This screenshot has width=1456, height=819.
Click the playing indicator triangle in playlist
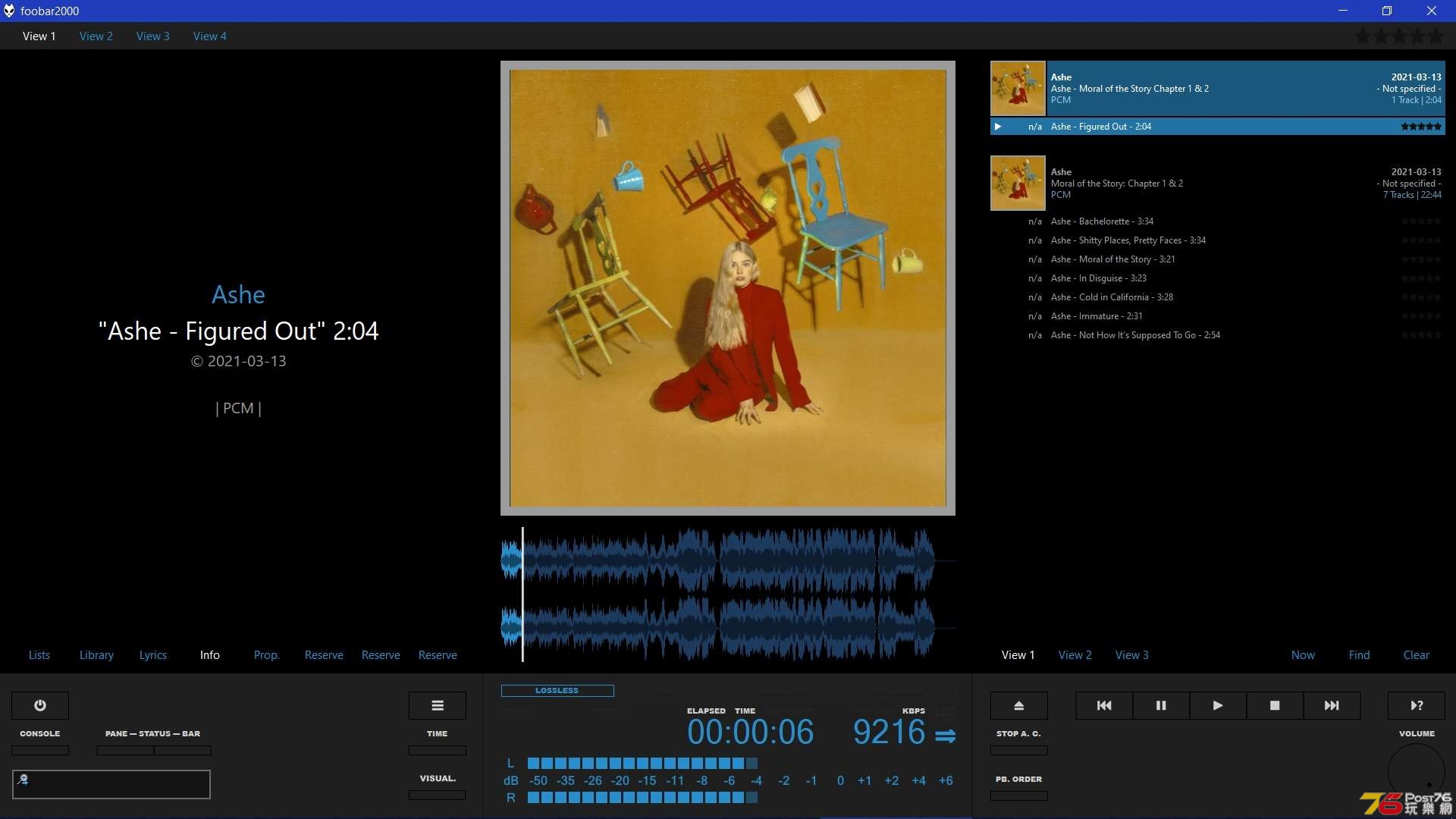[998, 127]
